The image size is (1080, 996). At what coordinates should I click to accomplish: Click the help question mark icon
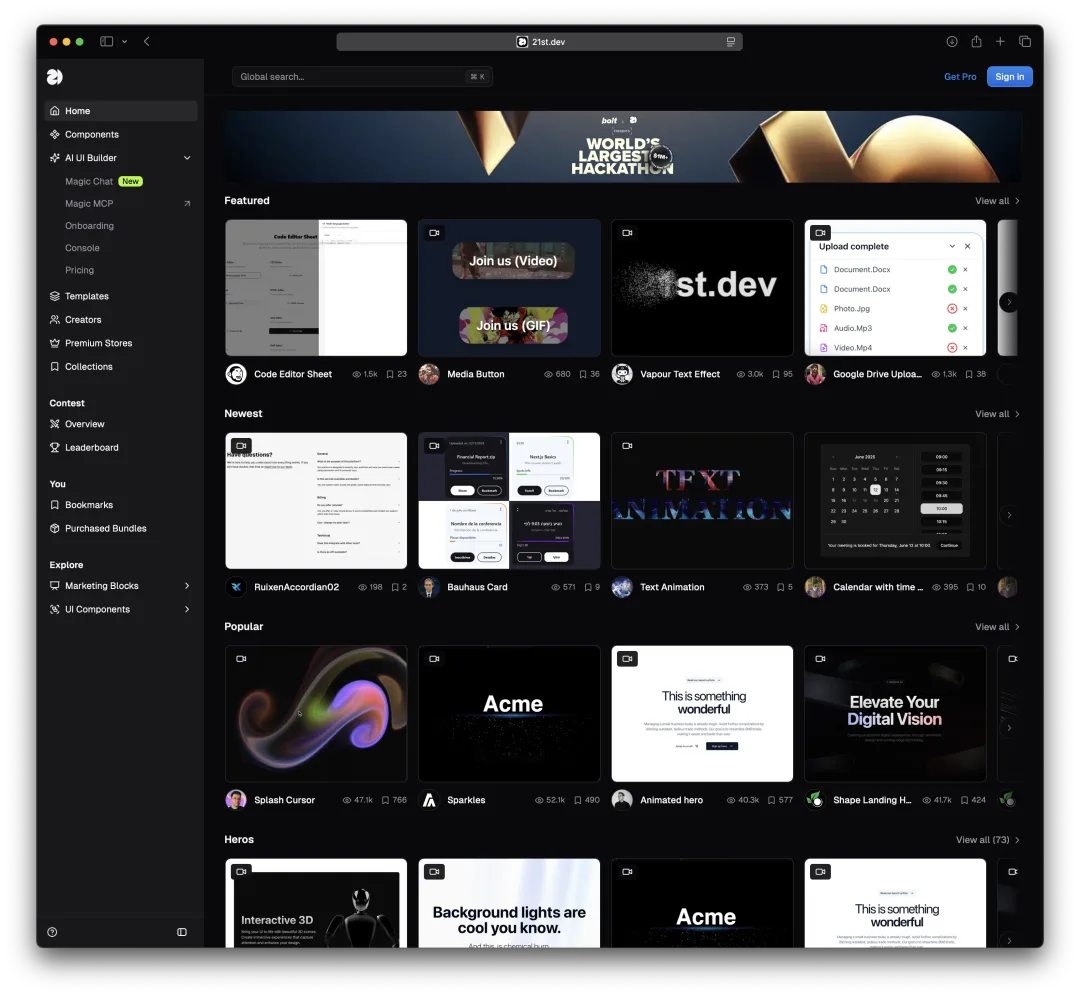(52, 932)
